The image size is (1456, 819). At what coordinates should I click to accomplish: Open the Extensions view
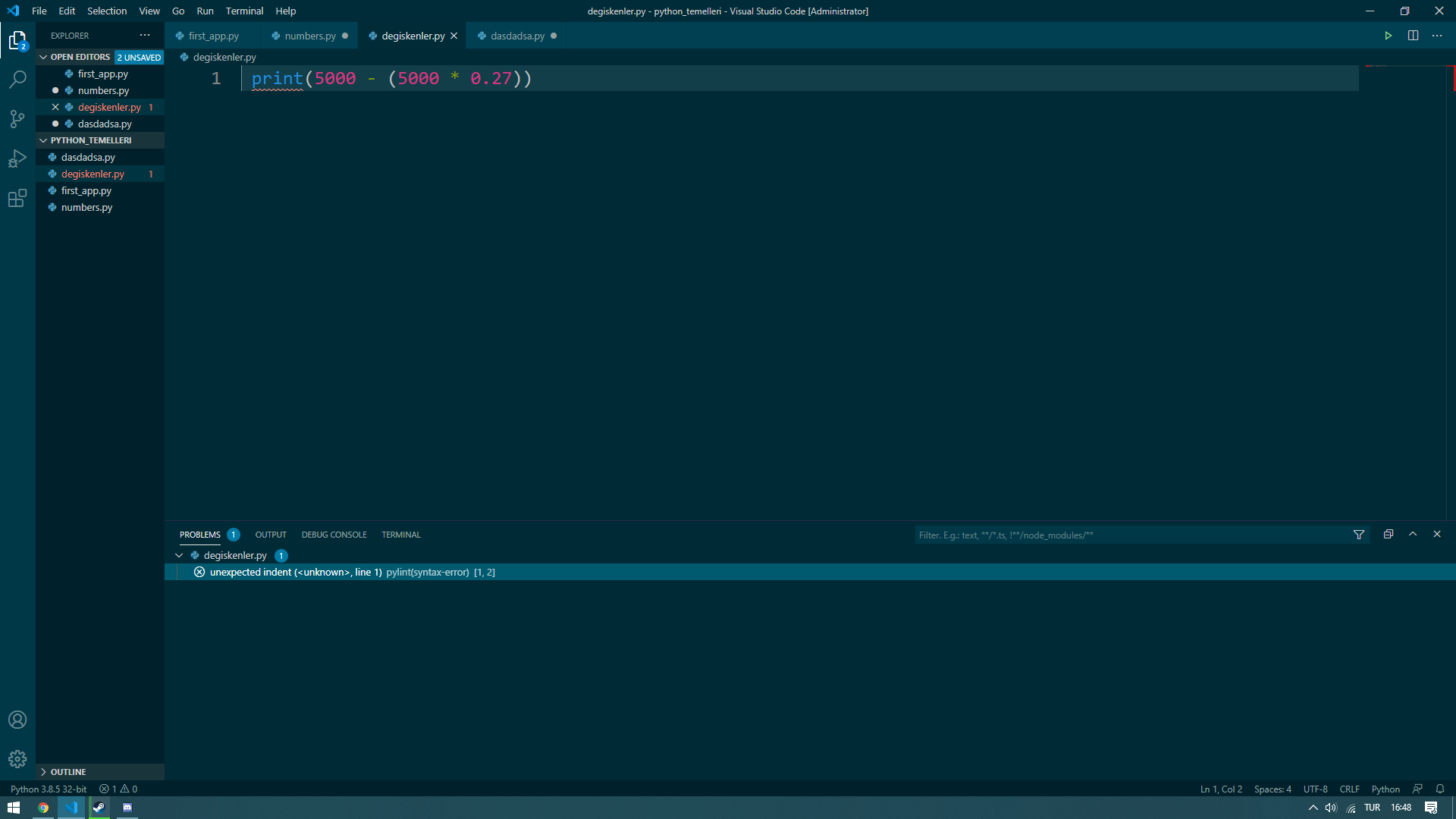(x=17, y=199)
